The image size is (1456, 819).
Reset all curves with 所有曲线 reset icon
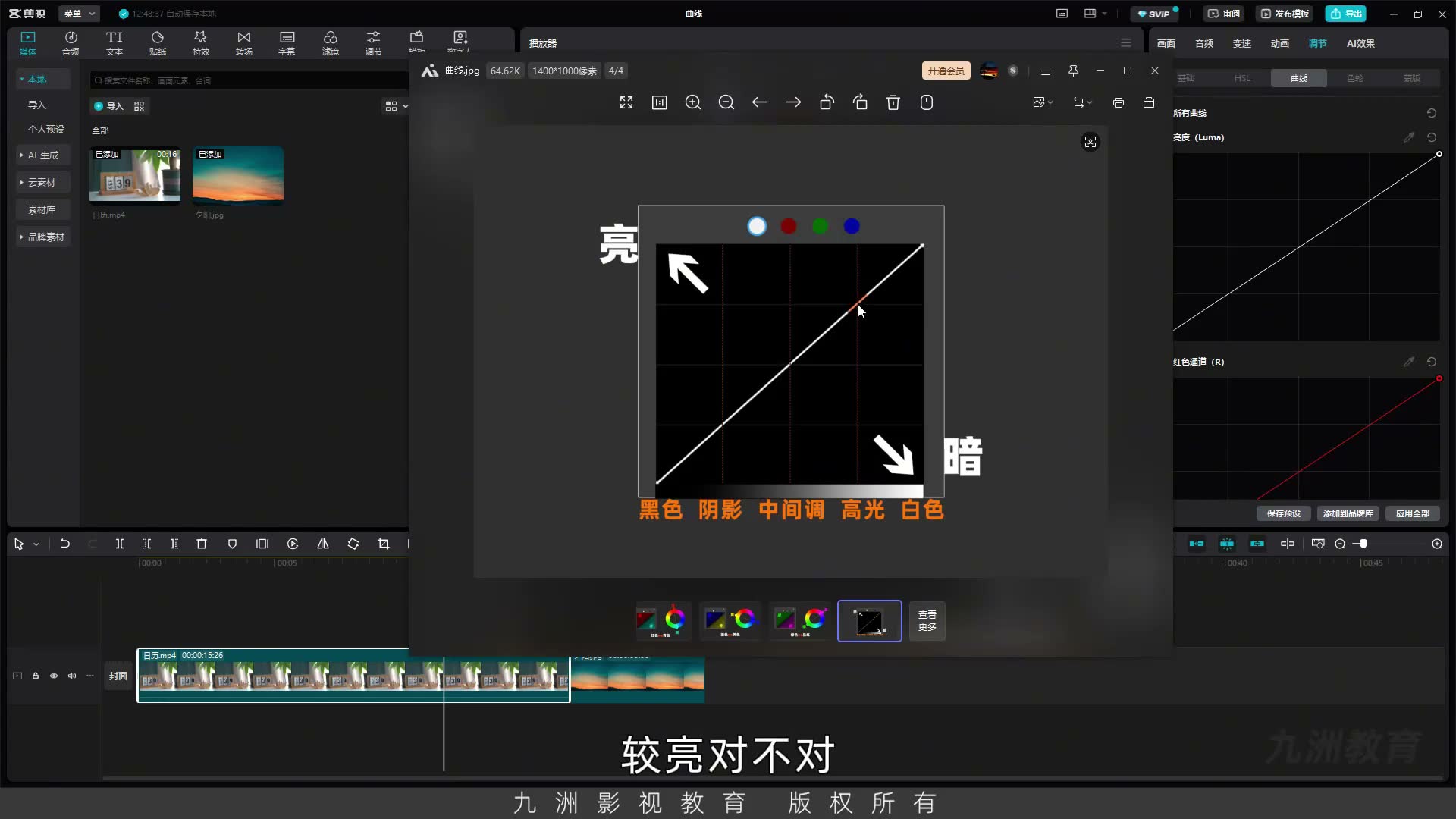click(1432, 113)
